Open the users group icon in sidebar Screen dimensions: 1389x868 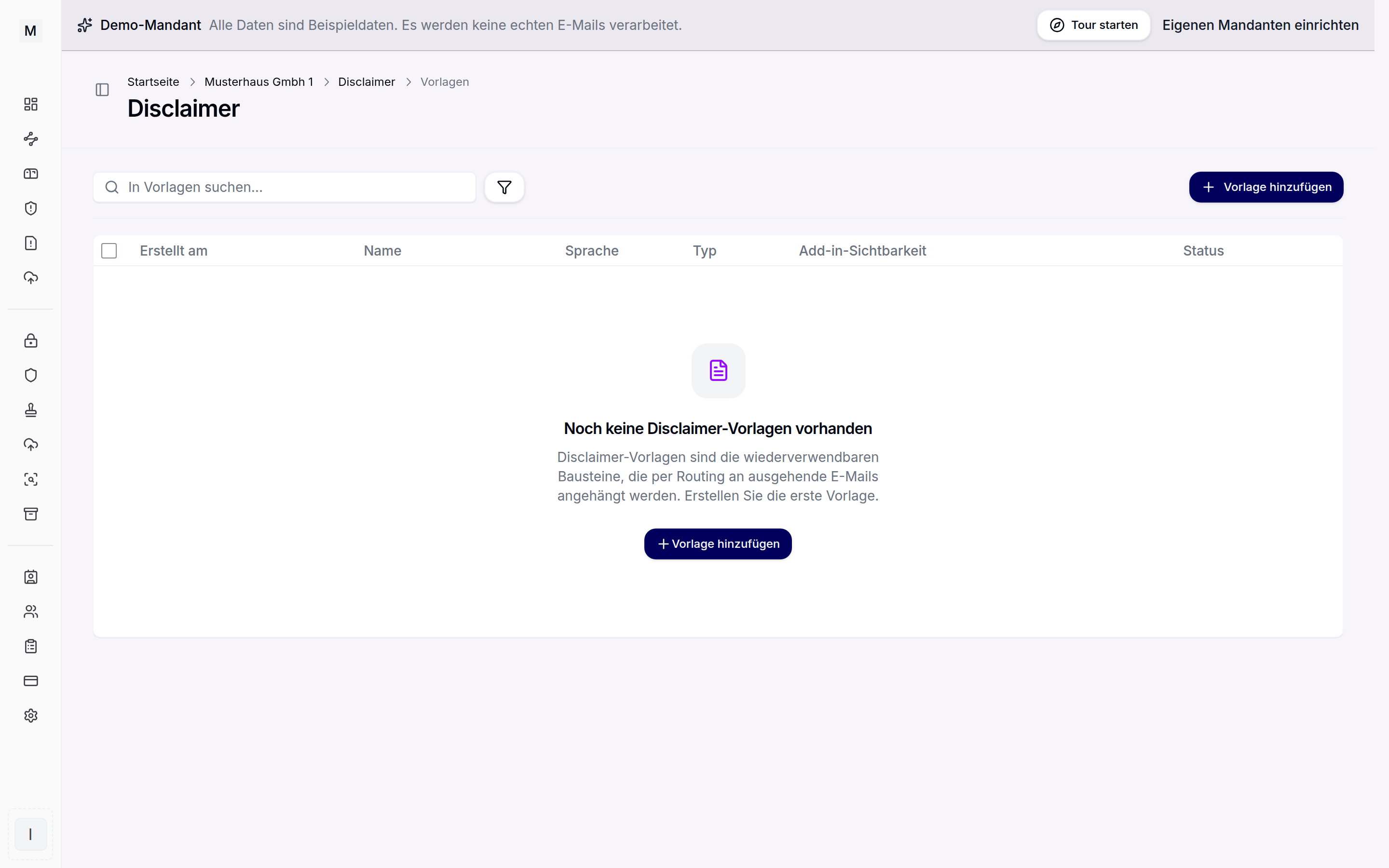coord(30,611)
